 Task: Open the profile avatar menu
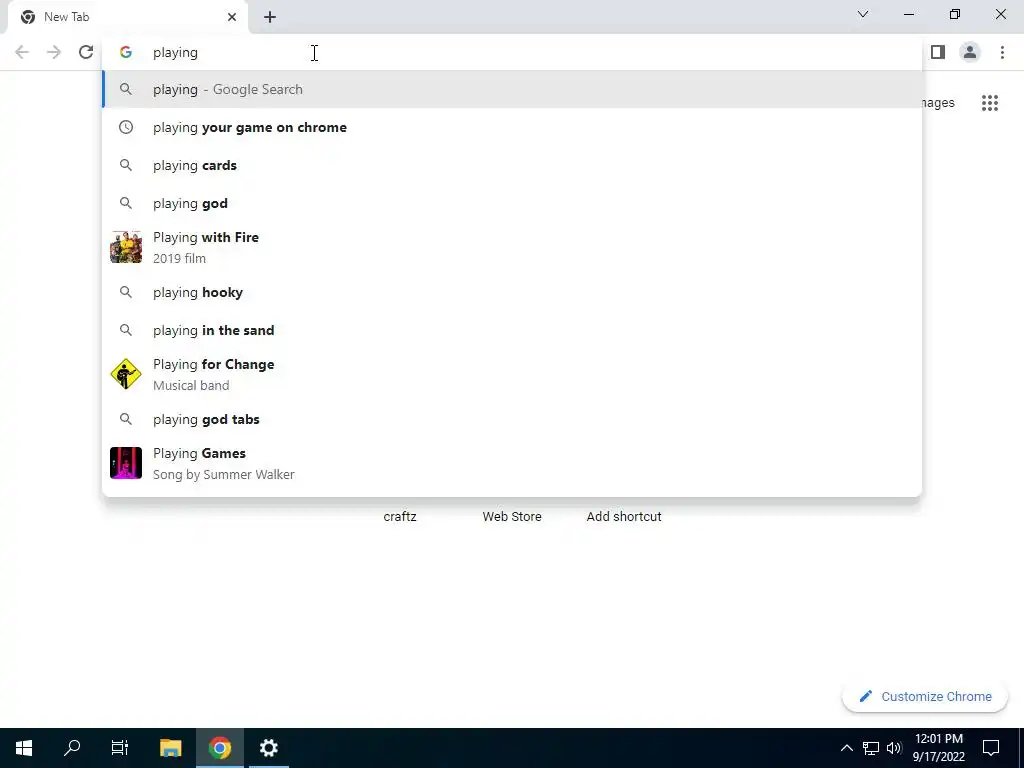(x=970, y=52)
